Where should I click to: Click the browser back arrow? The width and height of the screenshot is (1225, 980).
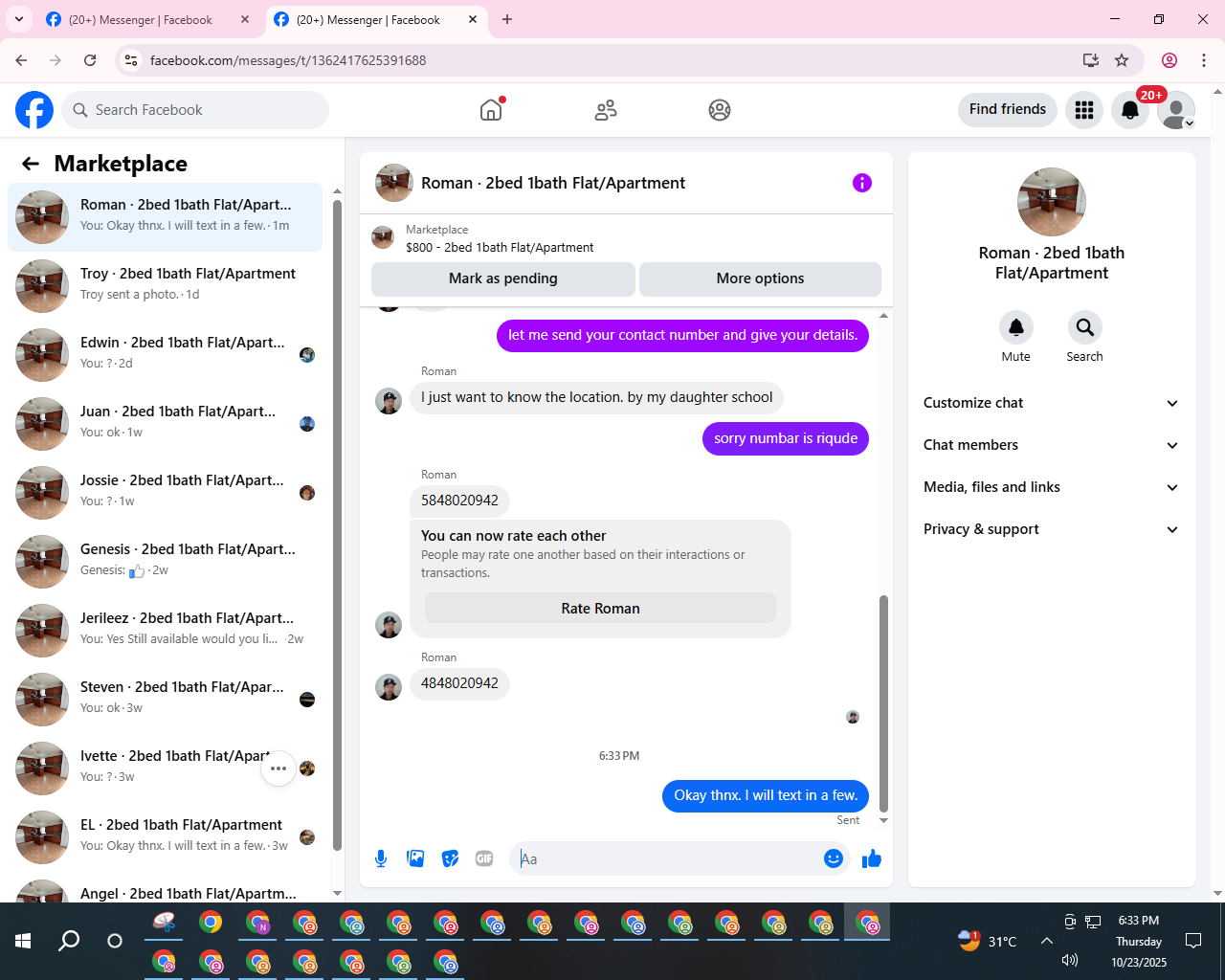pos(21,60)
